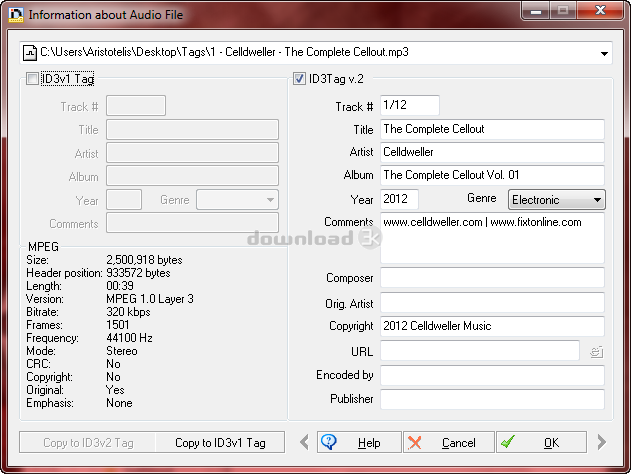
Task: Click the audio file icon beside file path
Action: [x=30, y=53]
